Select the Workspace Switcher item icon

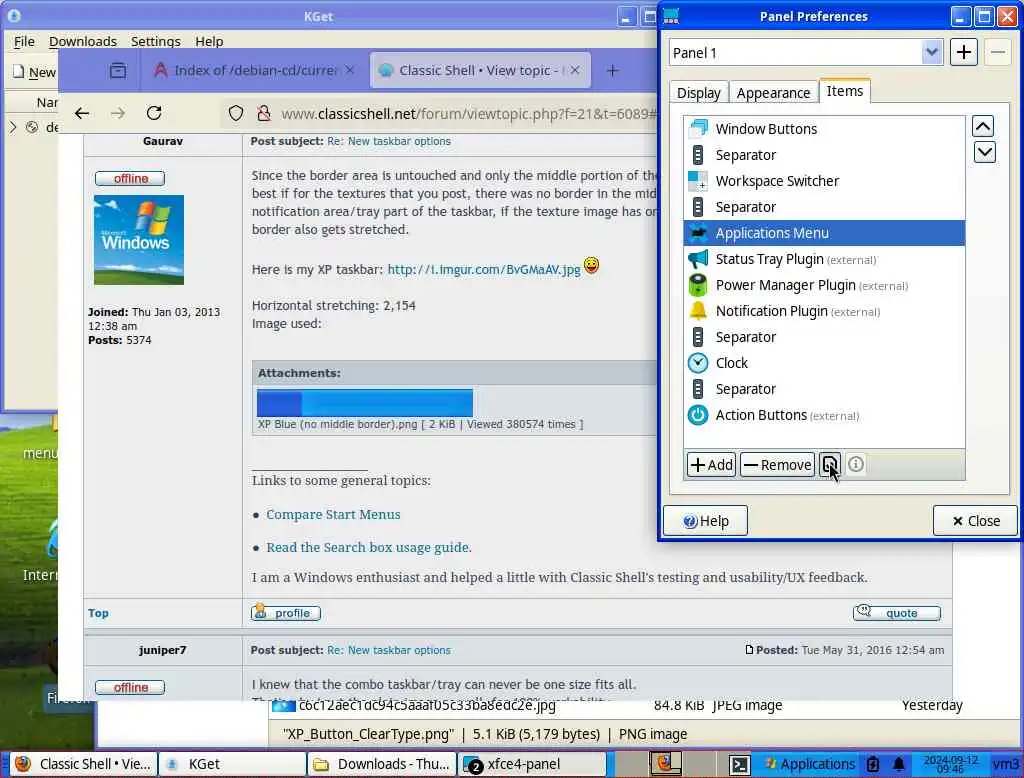698,181
